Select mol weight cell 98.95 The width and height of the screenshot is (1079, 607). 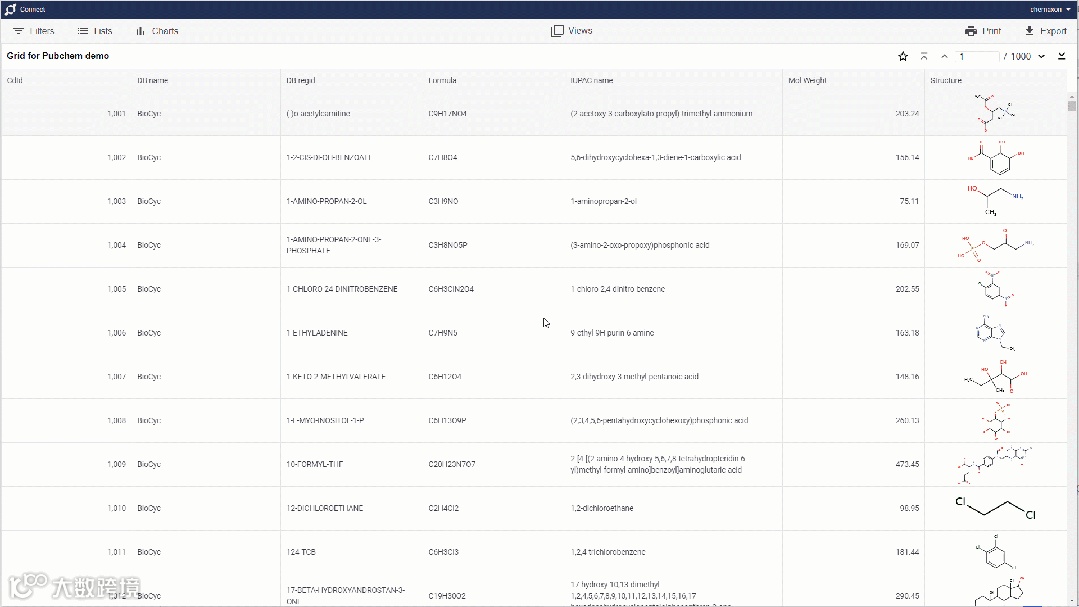click(909, 509)
